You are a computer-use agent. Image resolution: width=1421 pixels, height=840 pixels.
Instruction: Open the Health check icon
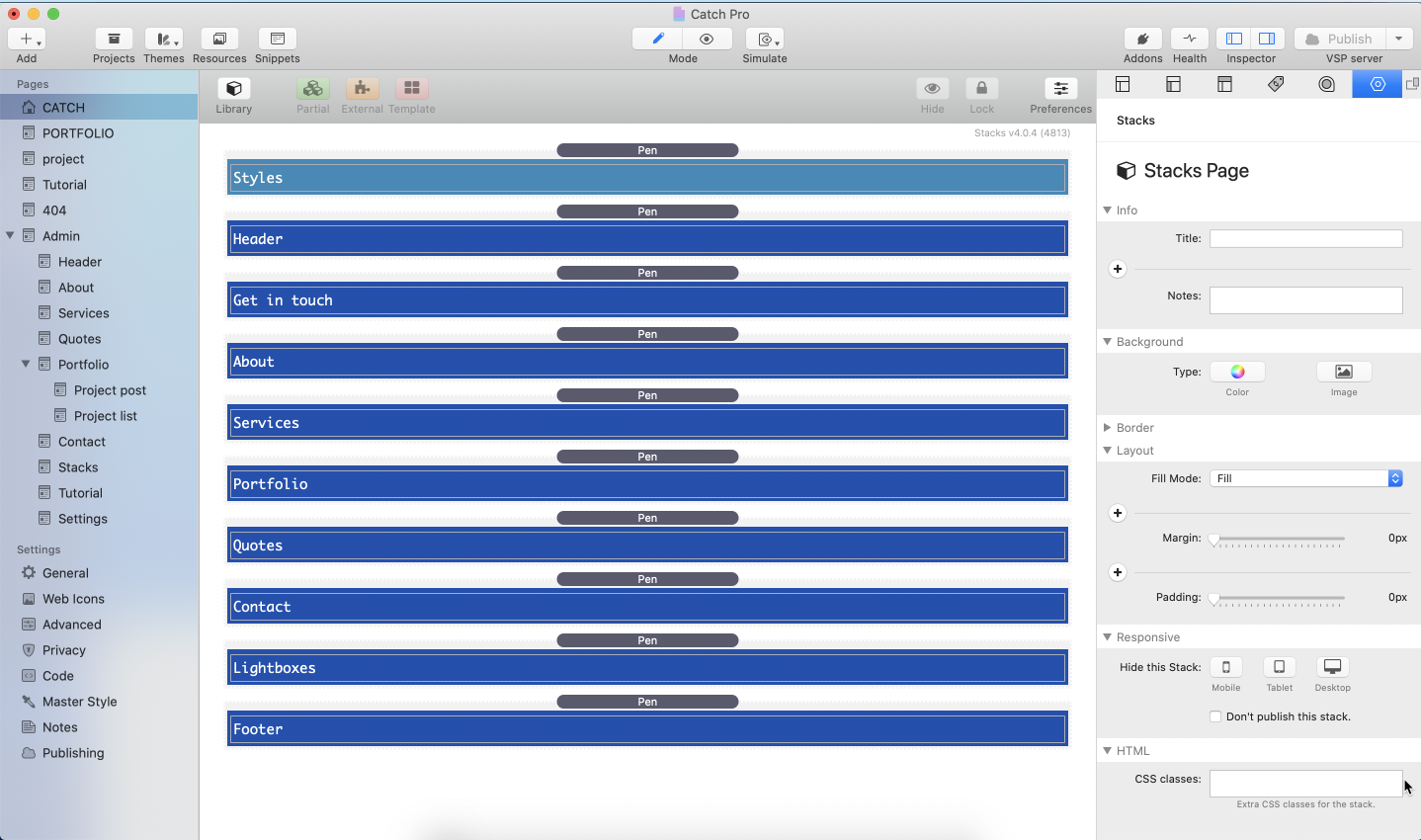[1189, 40]
